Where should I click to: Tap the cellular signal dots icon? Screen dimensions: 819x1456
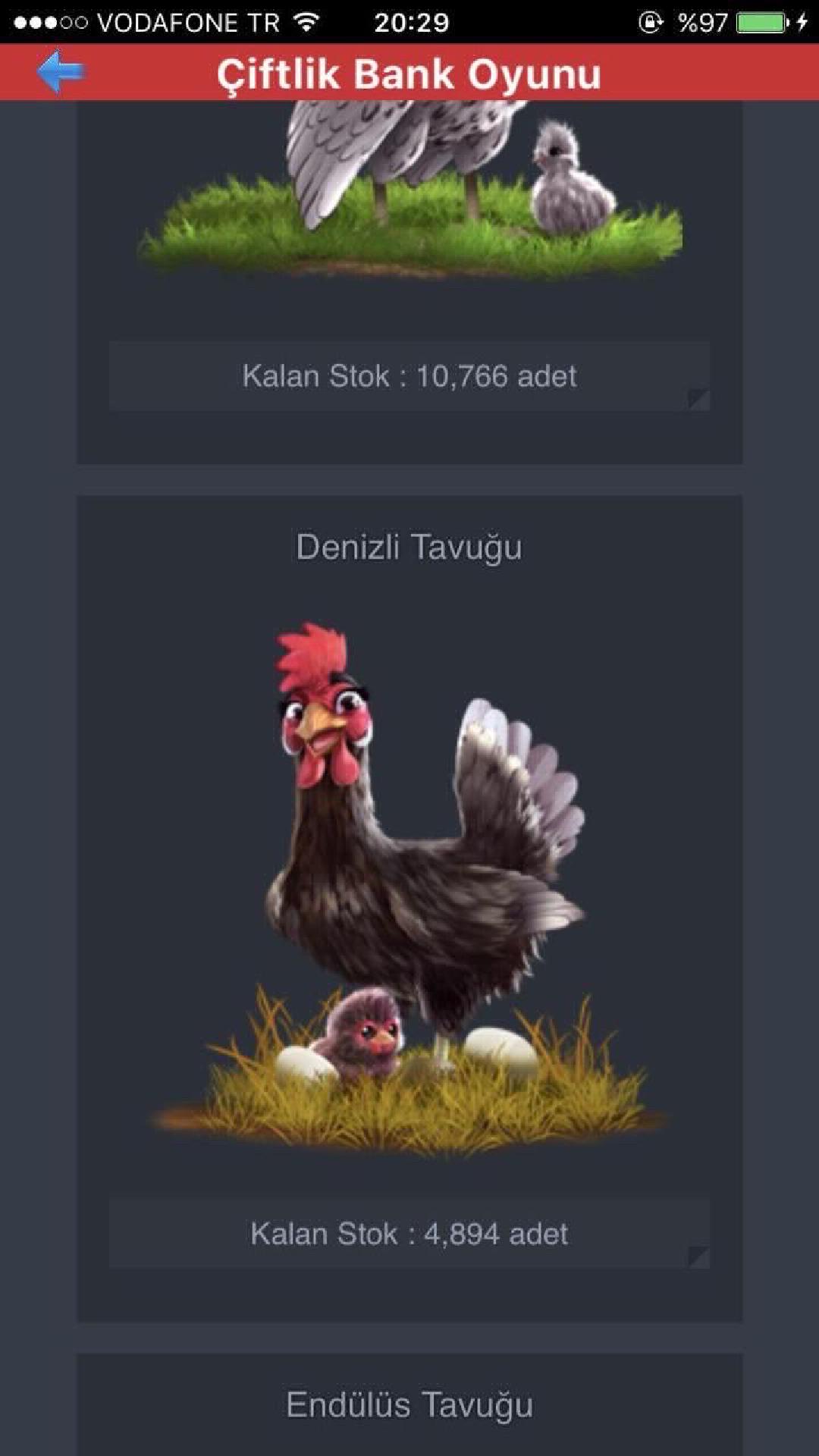tap(50, 23)
